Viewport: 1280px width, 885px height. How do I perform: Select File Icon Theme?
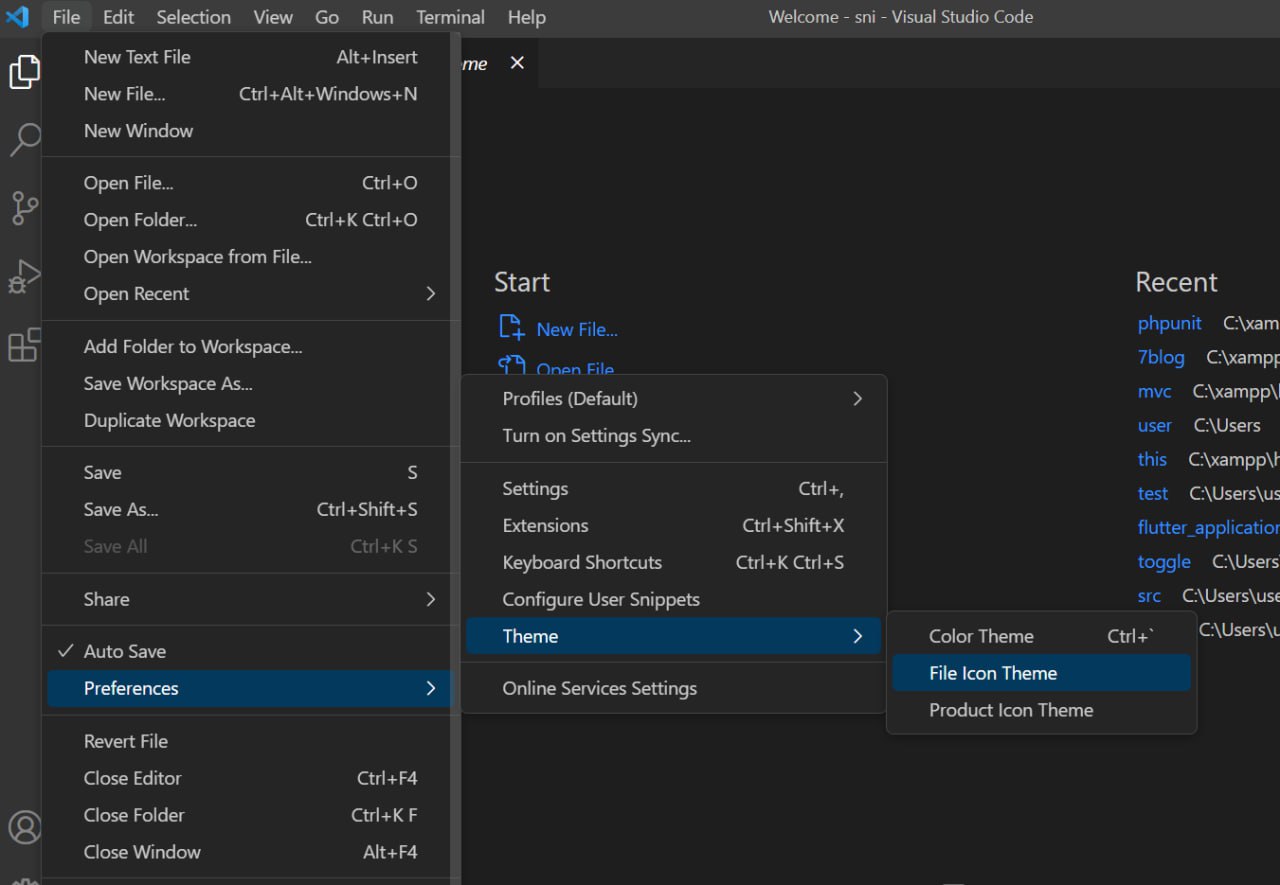coord(1041,673)
